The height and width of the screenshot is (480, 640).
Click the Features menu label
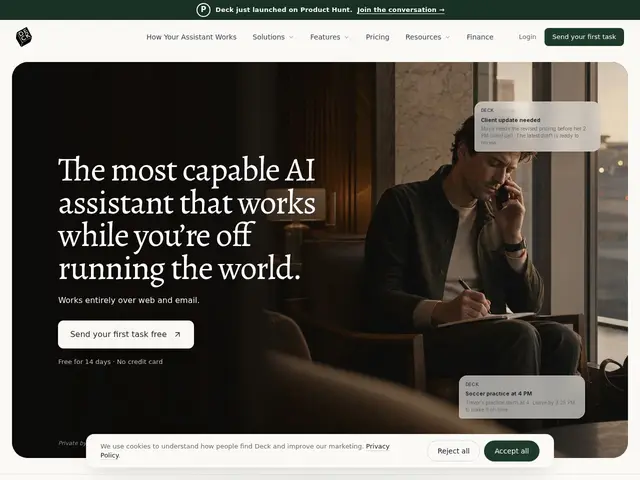[x=325, y=37]
